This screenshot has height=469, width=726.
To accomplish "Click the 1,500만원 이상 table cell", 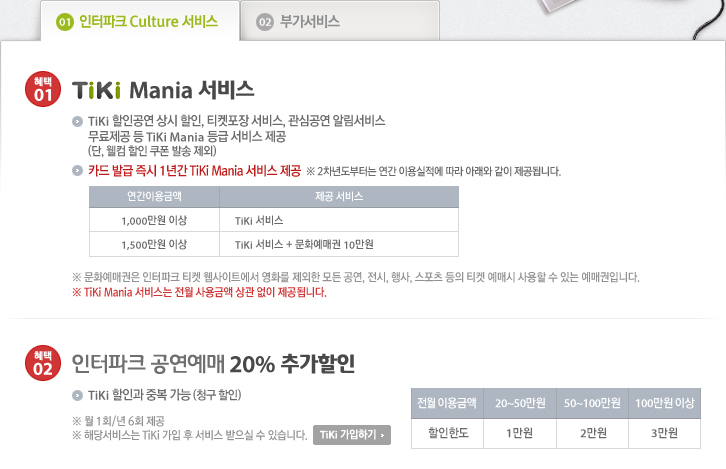I will [154, 244].
